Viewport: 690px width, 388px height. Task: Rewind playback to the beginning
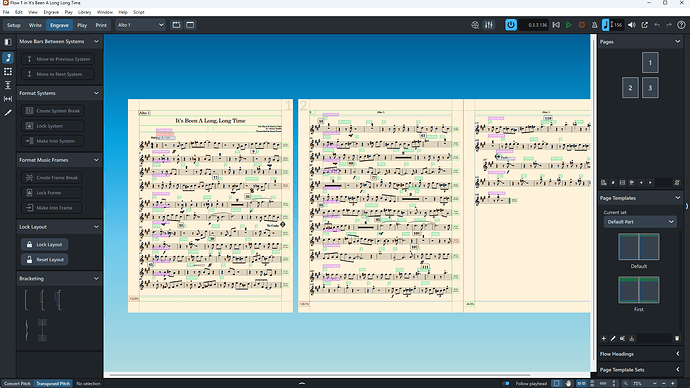556,25
